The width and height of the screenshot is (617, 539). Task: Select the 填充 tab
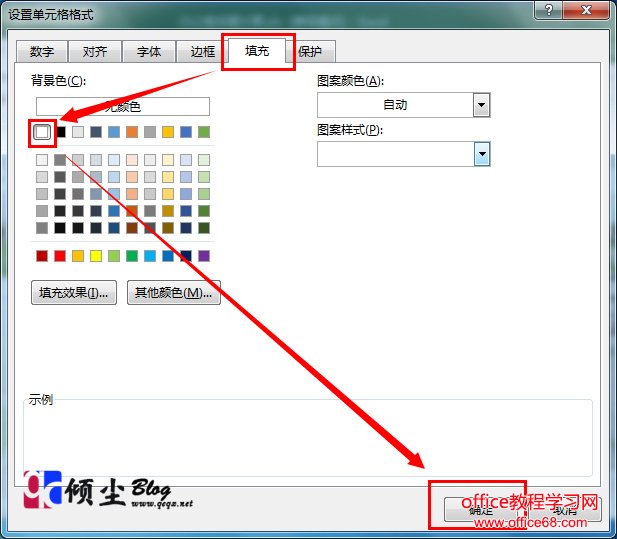(257, 50)
